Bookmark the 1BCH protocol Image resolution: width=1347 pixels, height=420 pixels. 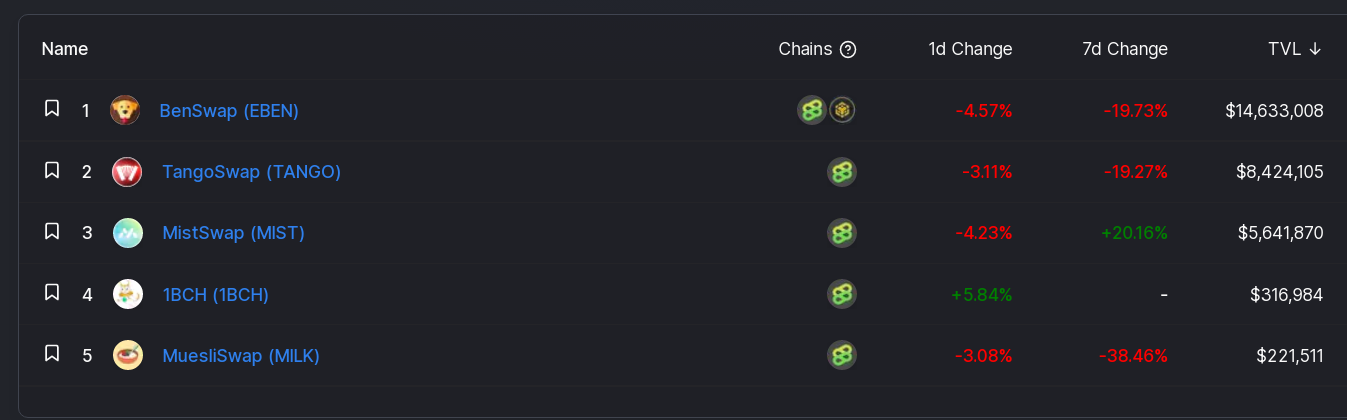tap(52, 292)
